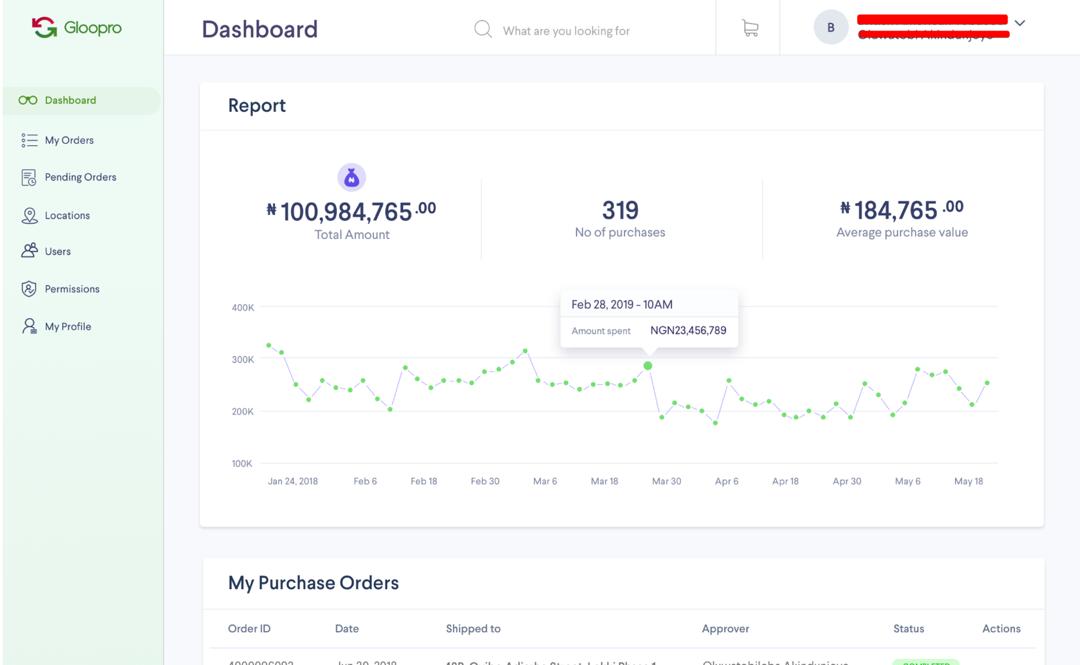This screenshot has width=1080, height=665.
Task: Click the Locations pin icon
Action: tap(29, 216)
